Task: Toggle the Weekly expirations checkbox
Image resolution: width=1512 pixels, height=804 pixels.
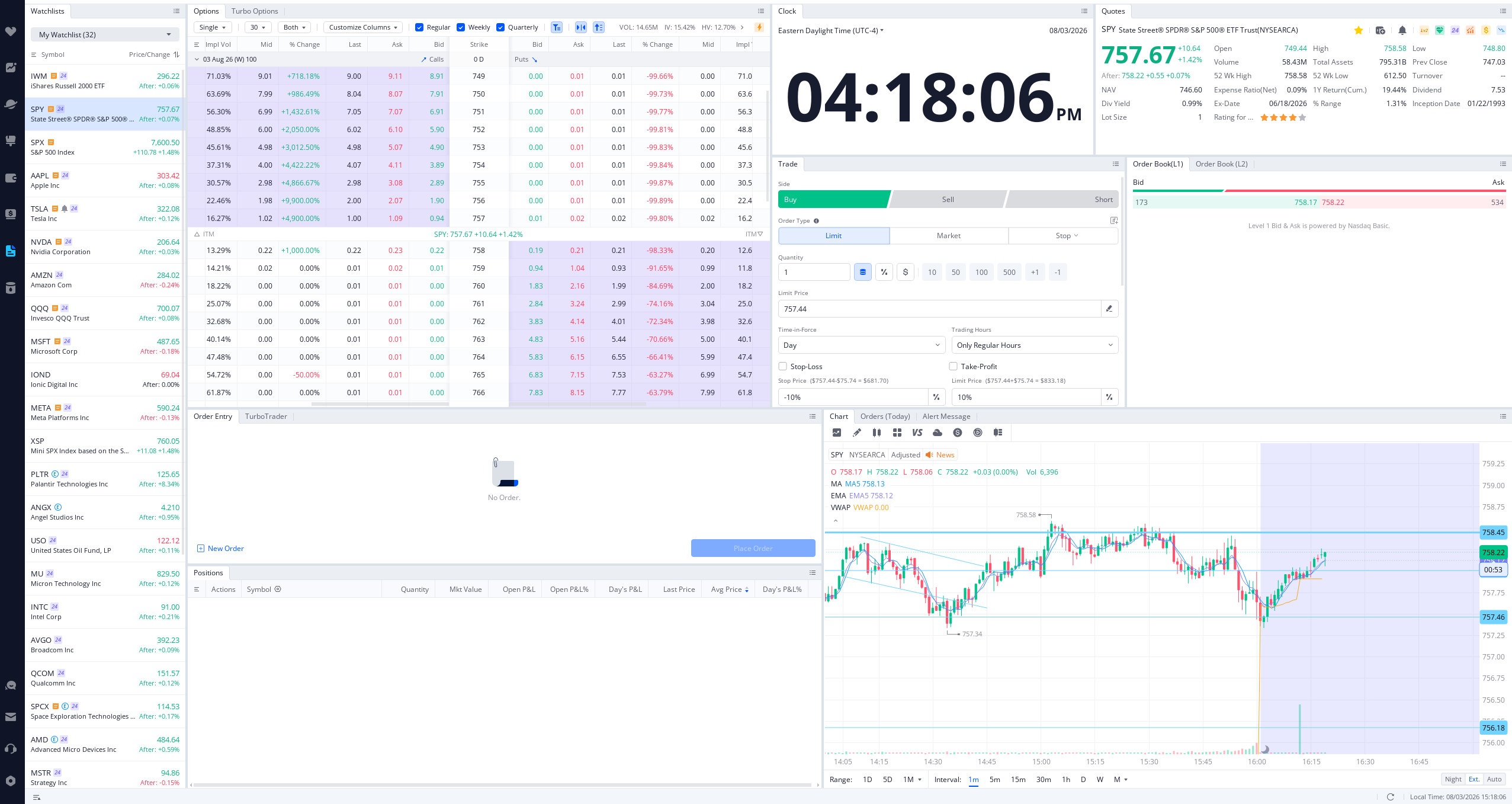Action: click(x=461, y=27)
